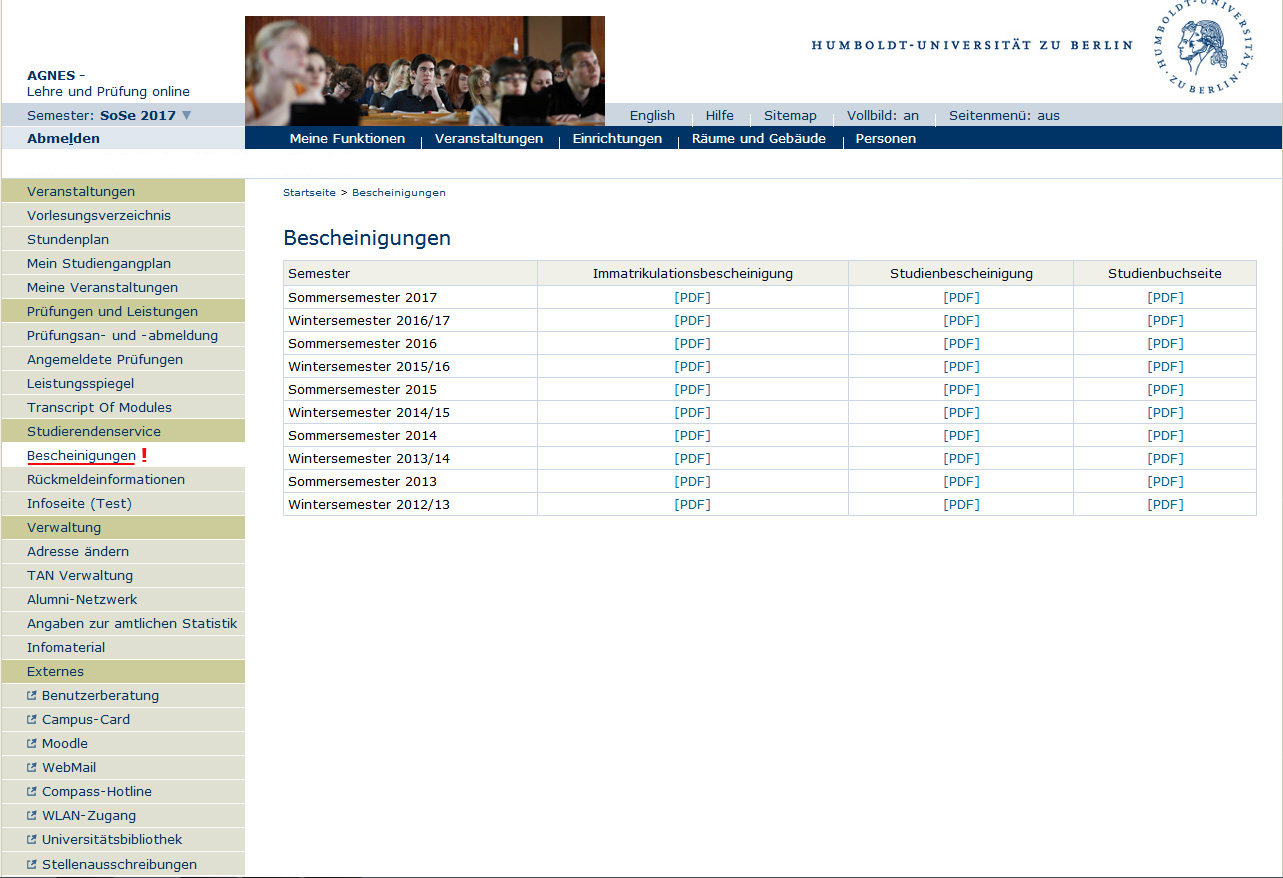Toggle the Seitenmenü: aus side menu option
This screenshot has height=878, width=1283.
point(1003,115)
